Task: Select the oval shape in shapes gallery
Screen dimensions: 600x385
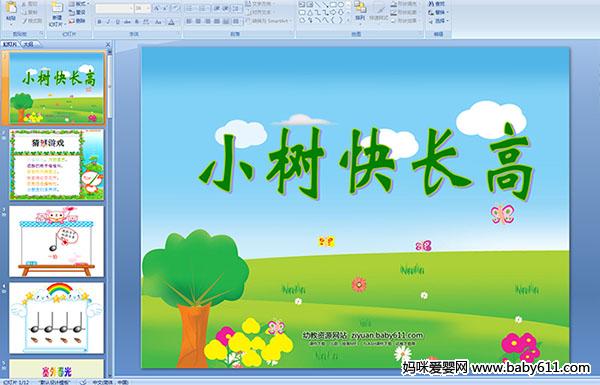Action: coord(341,5)
